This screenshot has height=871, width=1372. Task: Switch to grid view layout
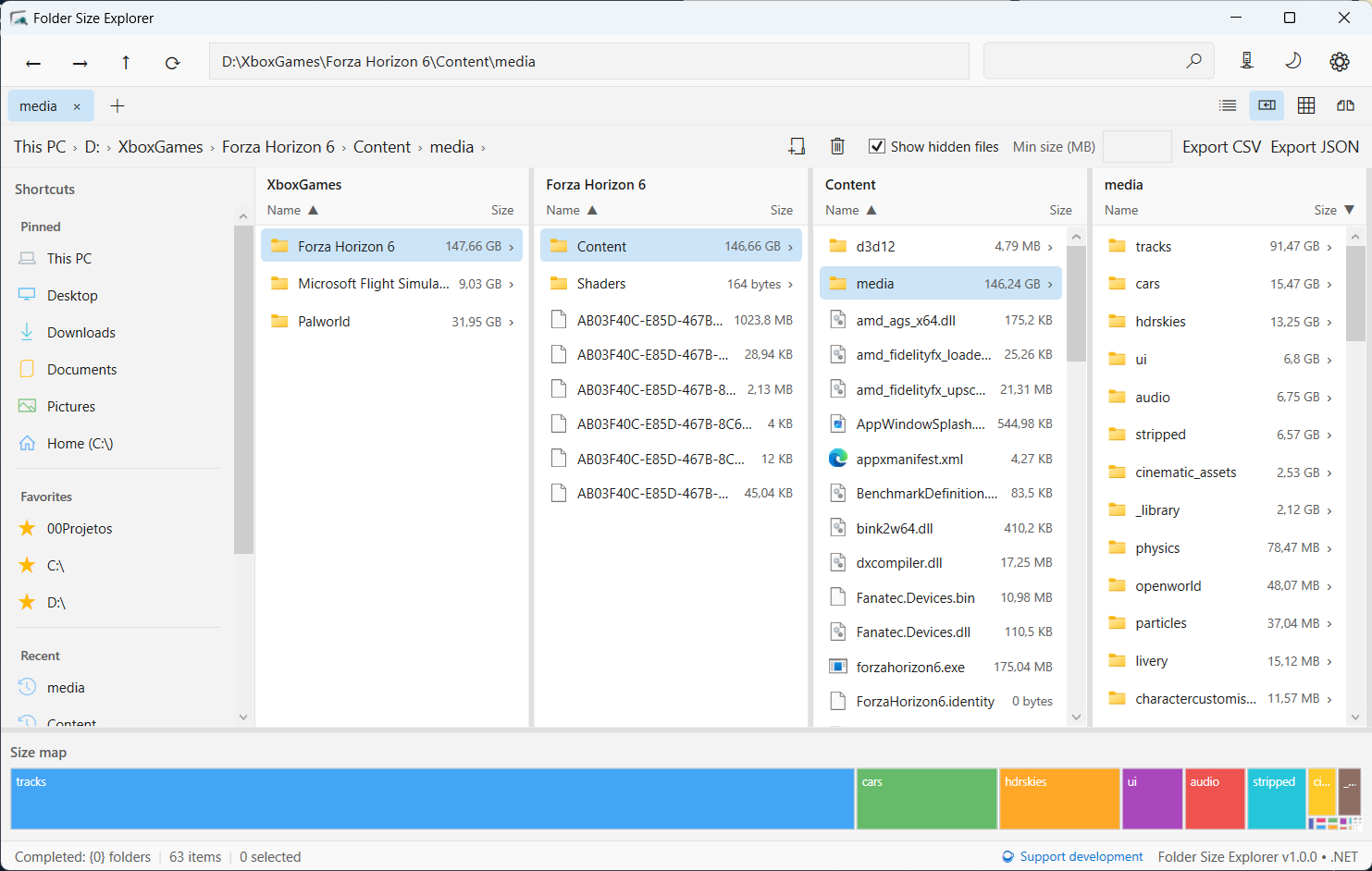pyautogui.click(x=1306, y=105)
